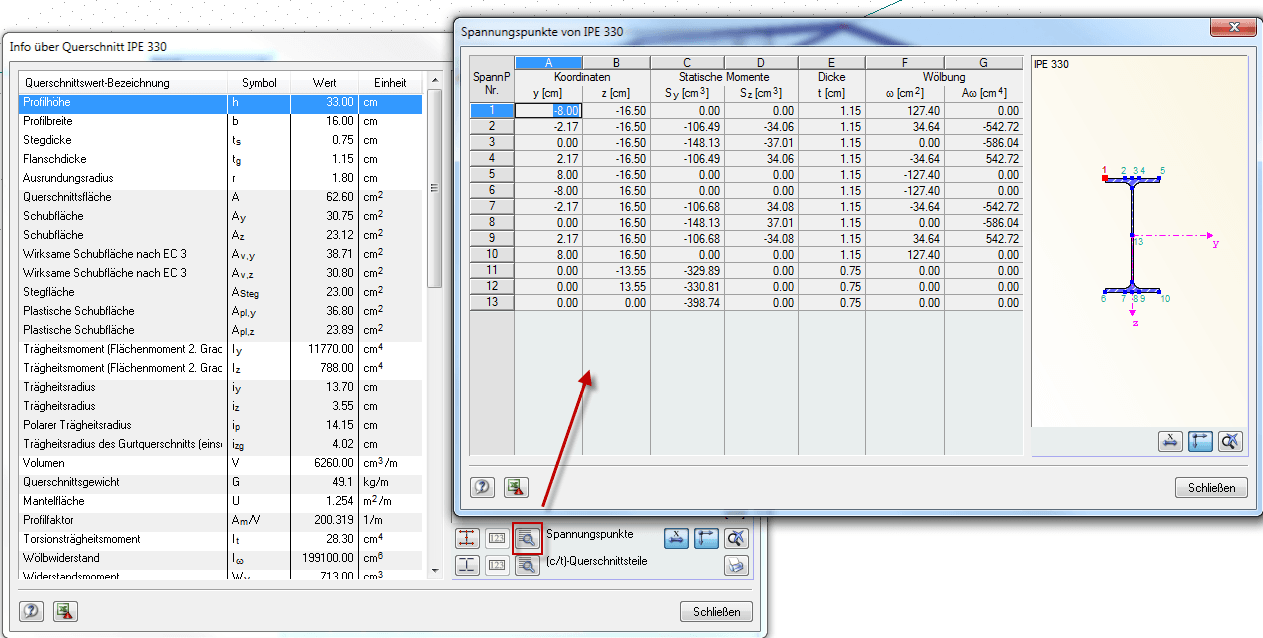The height and width of the screenshot is (638, 1263).
Task: Select column header A in the stress points table
Action: click(x=548, y=63)
